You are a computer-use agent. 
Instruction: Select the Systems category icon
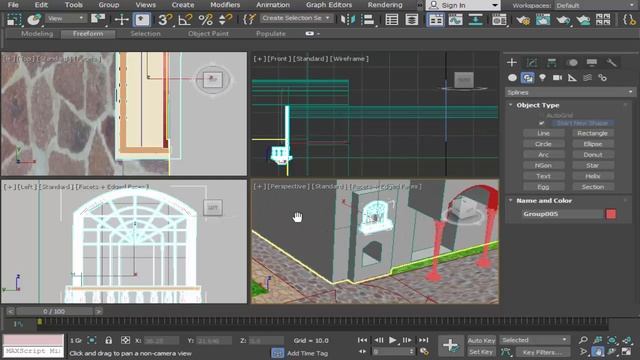pos(602,78)
